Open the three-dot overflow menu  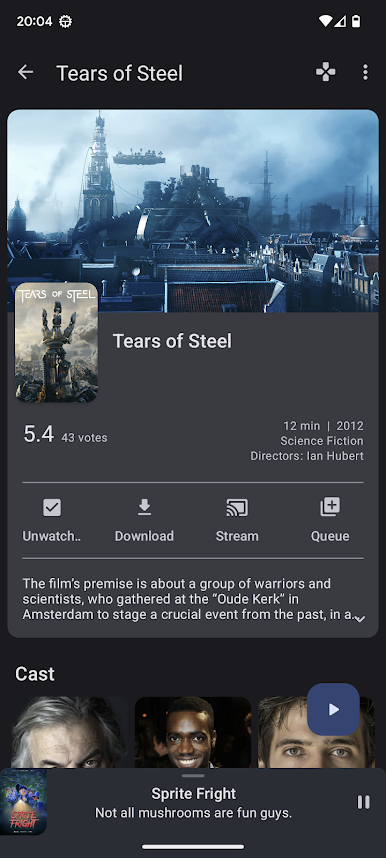(x=365, y=72)
